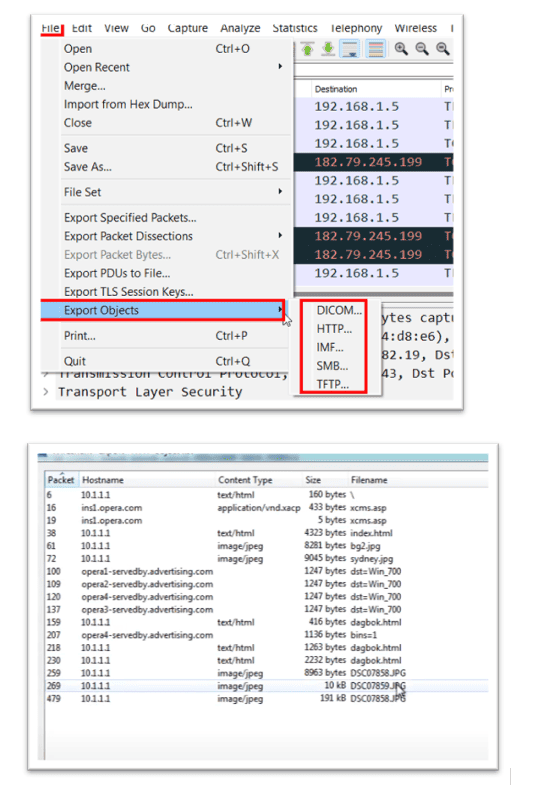Viewport: 548px width, 797px height.
Task: Select packet 479 DSC07858.JPG row
Action: pos(266,698)
